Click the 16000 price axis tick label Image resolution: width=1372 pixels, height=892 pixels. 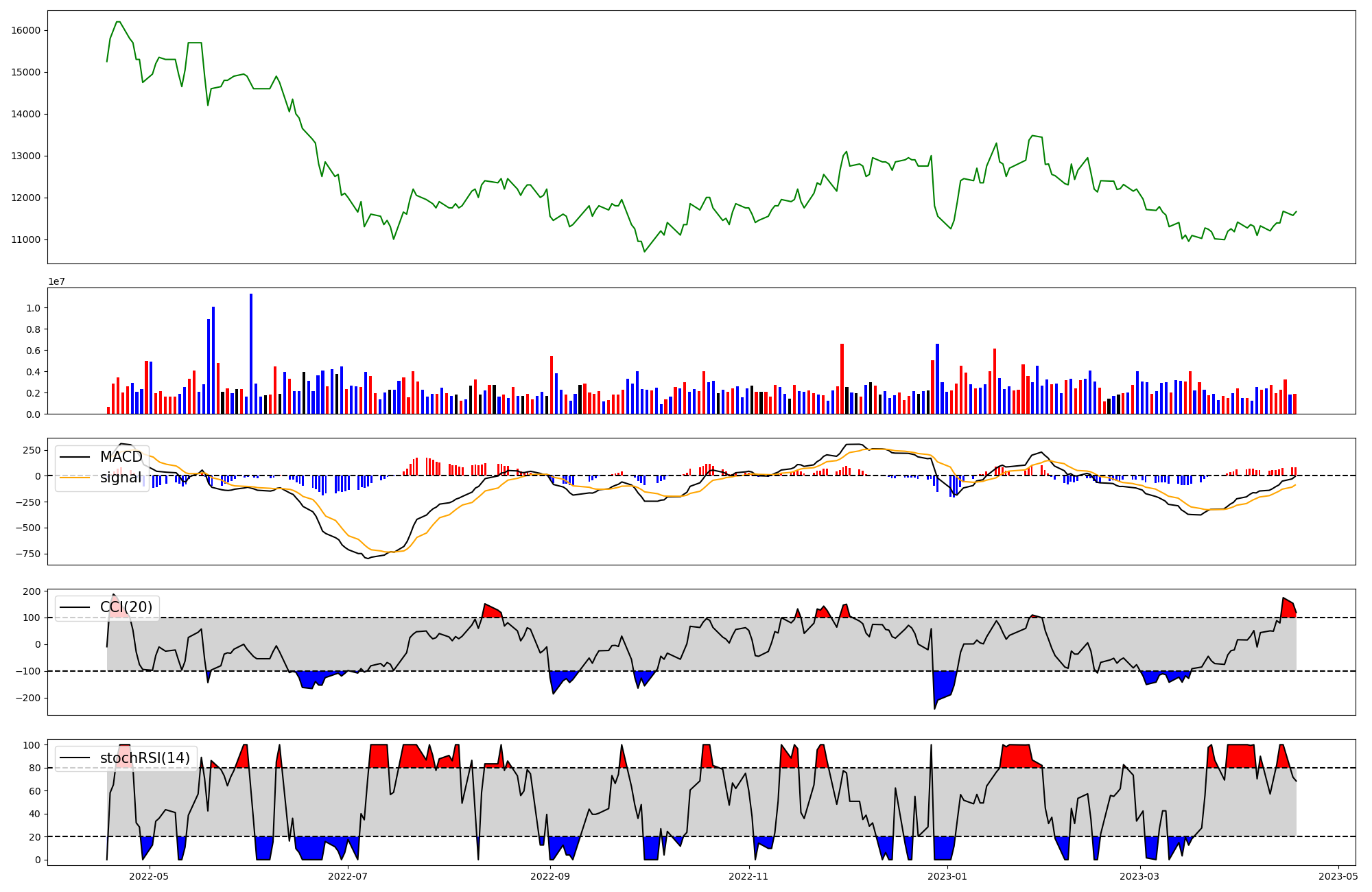[x=25, y=30]
